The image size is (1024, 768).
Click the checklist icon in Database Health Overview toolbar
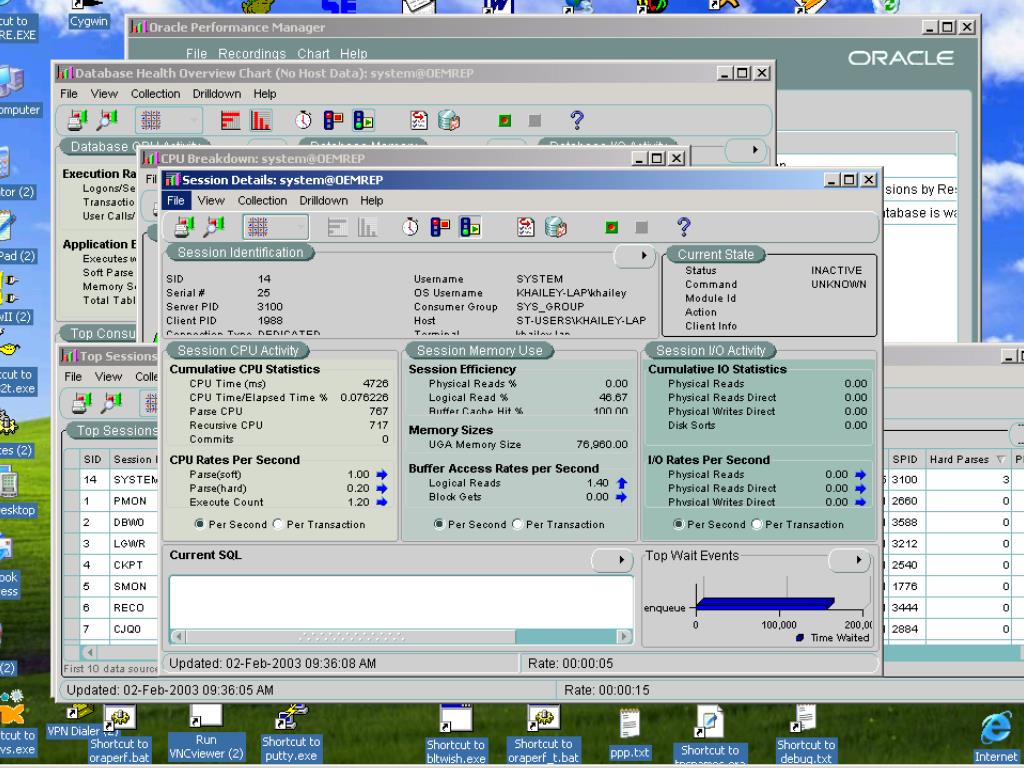pyautogui.click(x=419, y=120)
